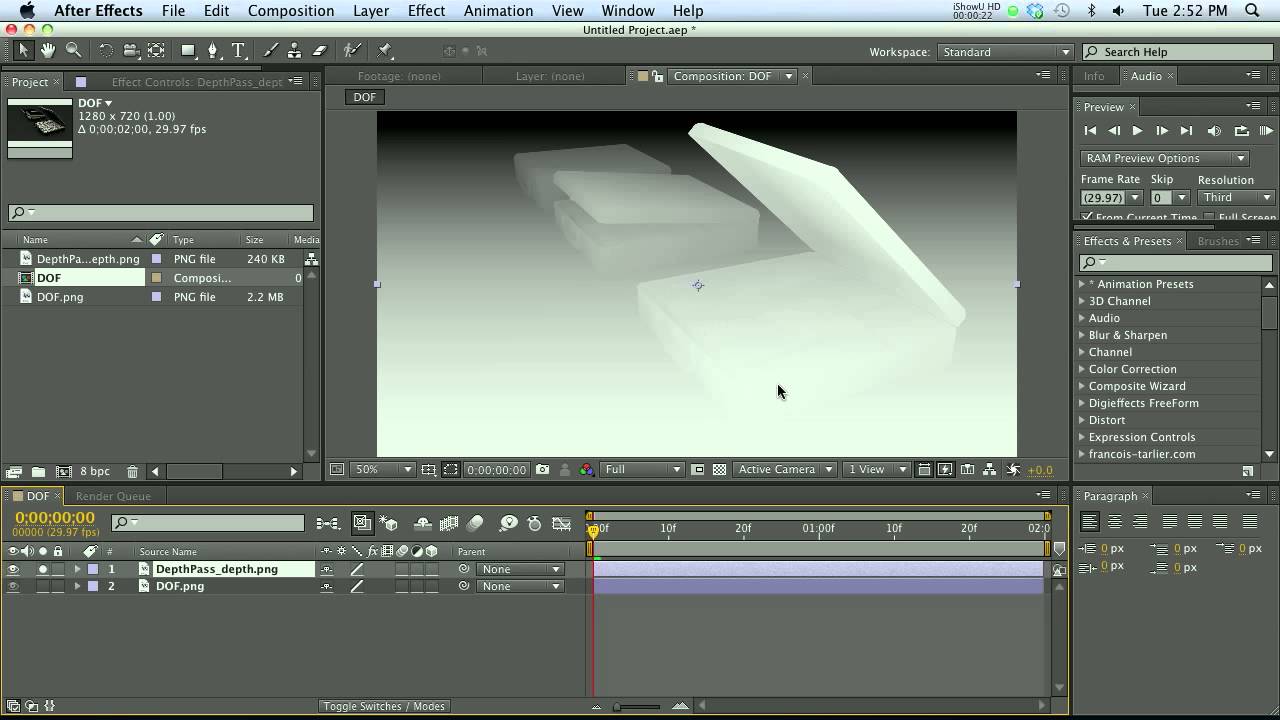Click the current time indicator in the timeline
Image resolution: width=1280 pixels, height=720 pixels.
click(x=593, y=531)
